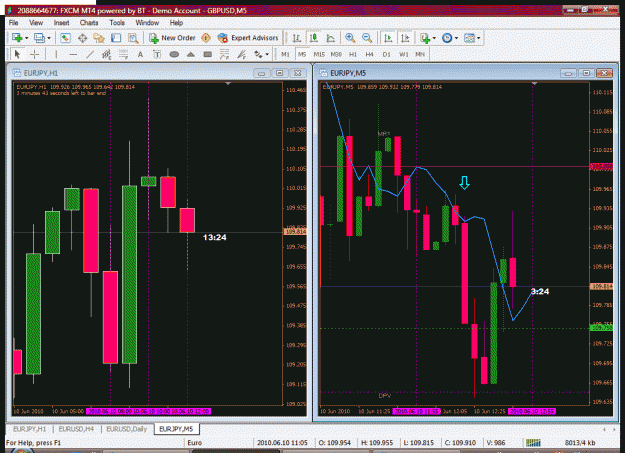The height and width of the screenshot is (453, 625).
Task: Toggle Auto Scroll chart button
Action: [x=388, y=38]
